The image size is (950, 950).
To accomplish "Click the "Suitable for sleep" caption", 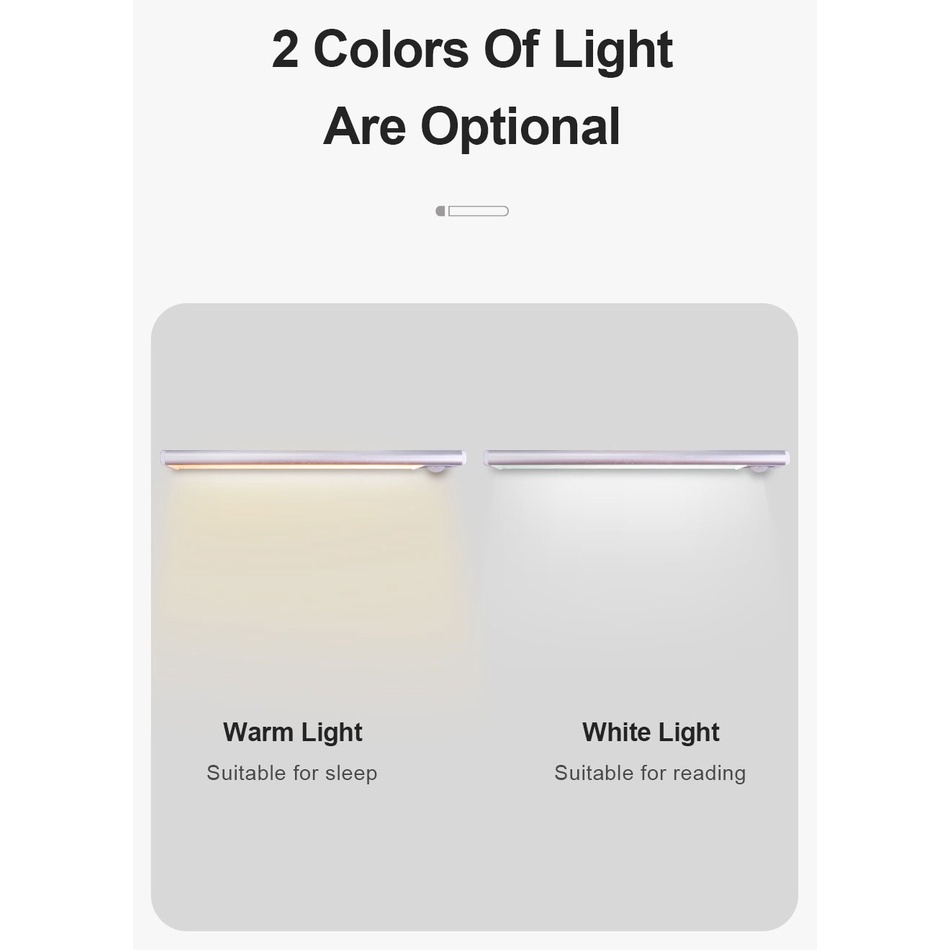I will (x=292, y=773).
